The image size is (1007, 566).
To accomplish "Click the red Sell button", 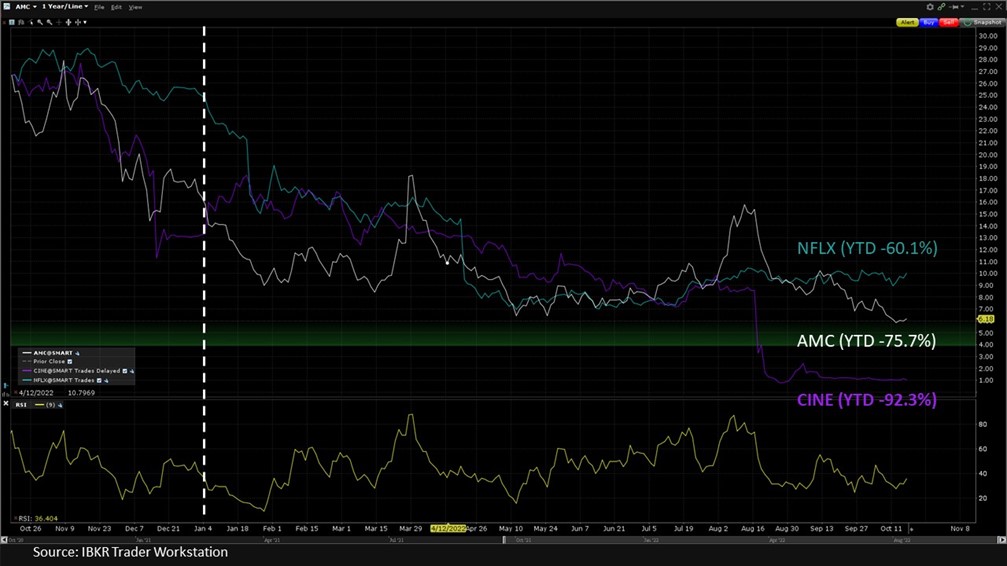I will (x=949, y=22).
